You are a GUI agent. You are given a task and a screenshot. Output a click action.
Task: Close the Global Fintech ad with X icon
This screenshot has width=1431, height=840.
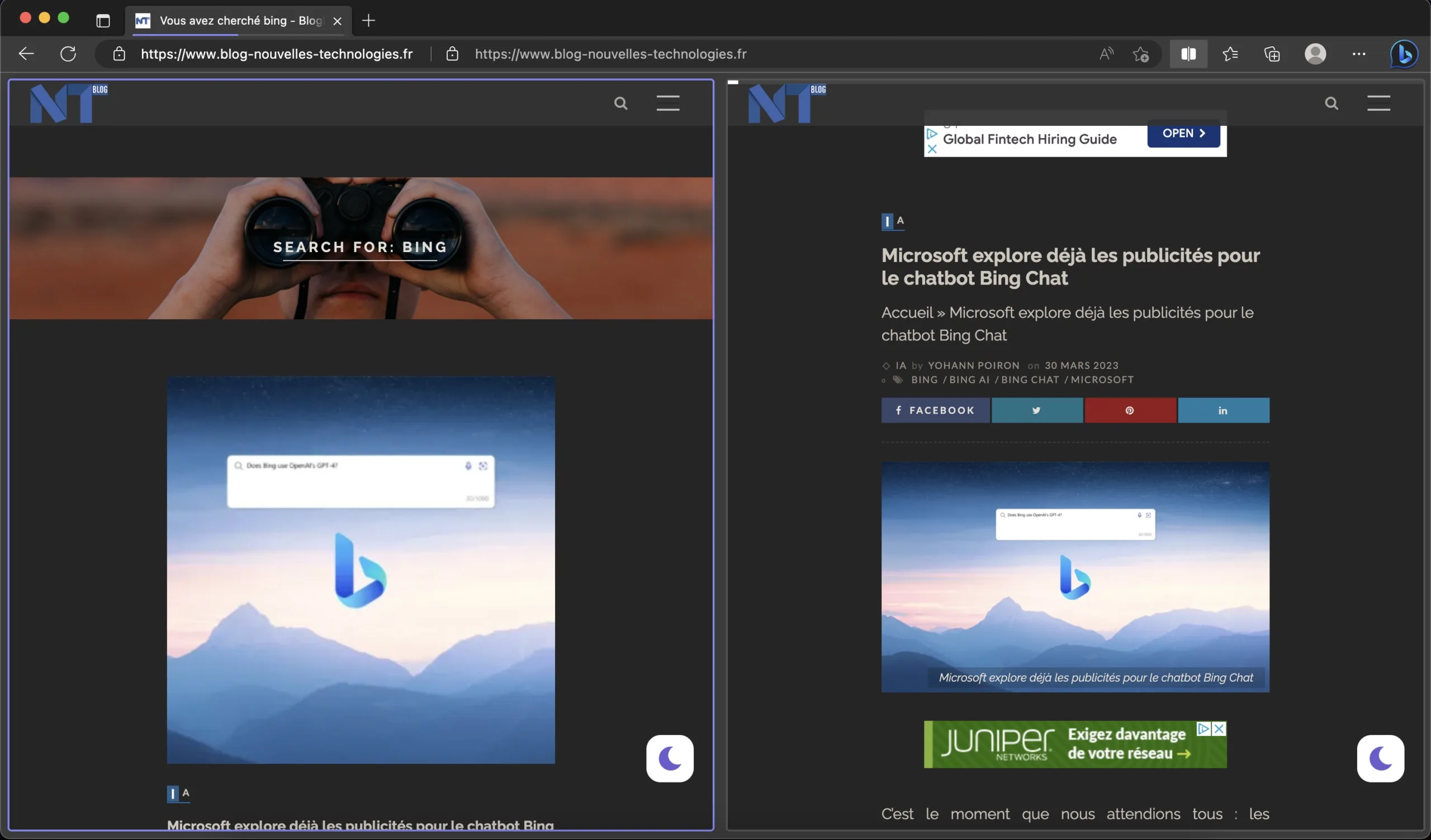(x=932, y=149)
